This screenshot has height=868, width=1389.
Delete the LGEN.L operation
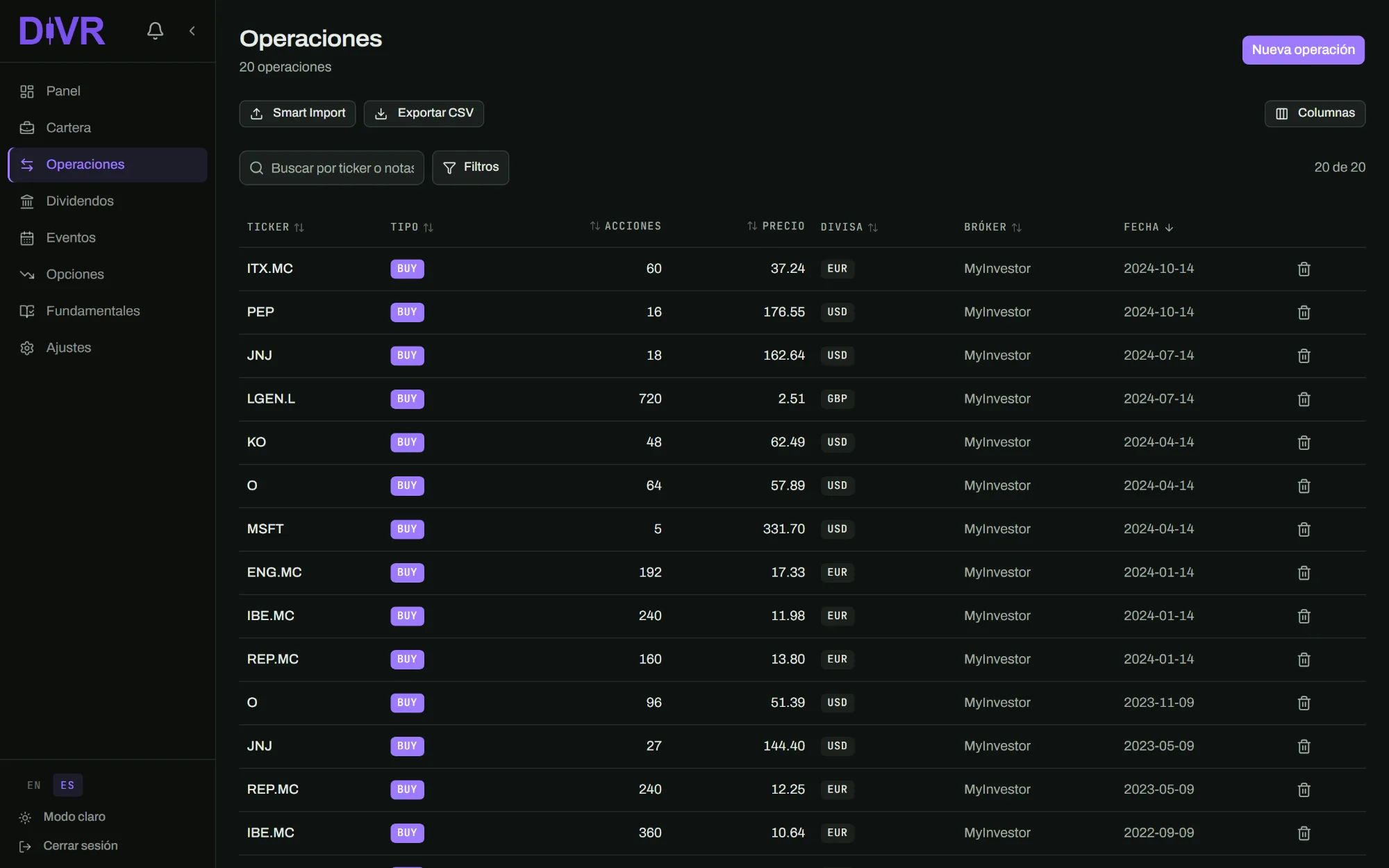(1304, 399)
